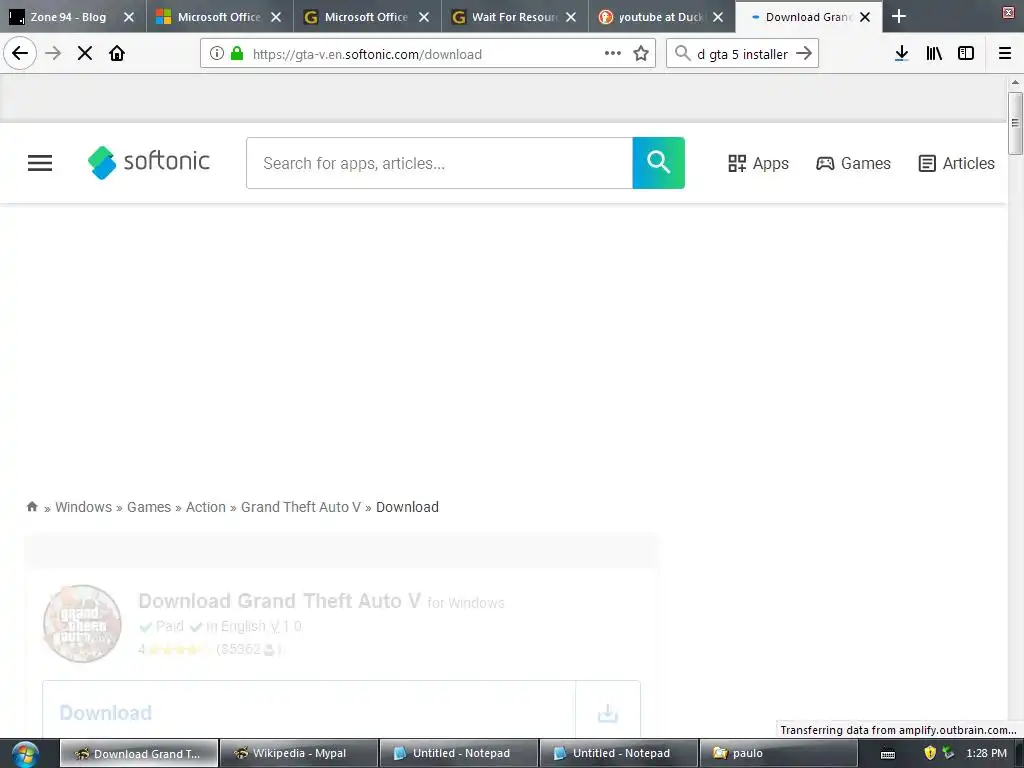This screenshot has width=1024, height=768.
Task: Click the Games breadcrumb link
Action: 149,507
